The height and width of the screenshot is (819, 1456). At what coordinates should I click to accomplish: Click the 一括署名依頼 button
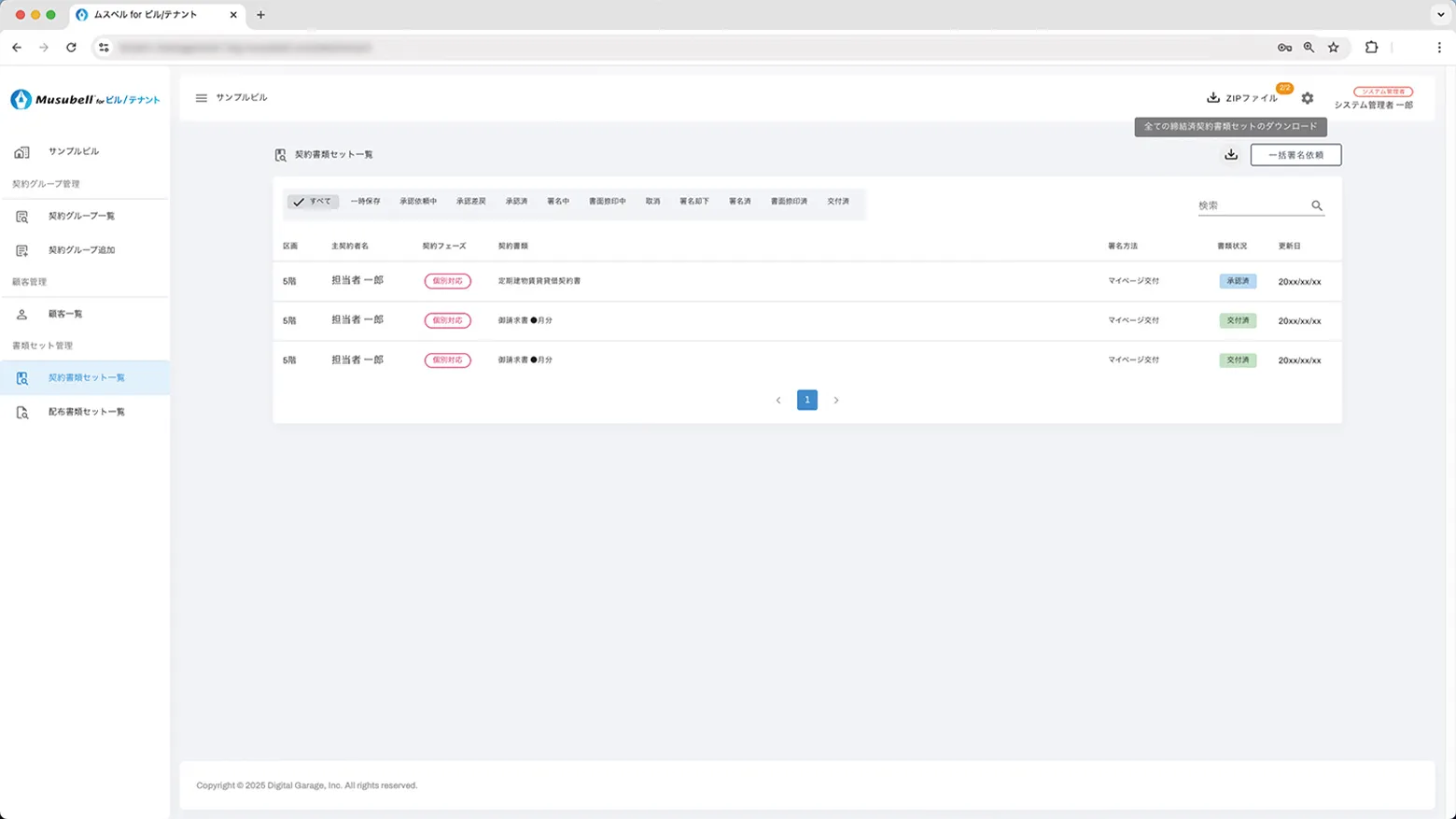(1295, 155)
